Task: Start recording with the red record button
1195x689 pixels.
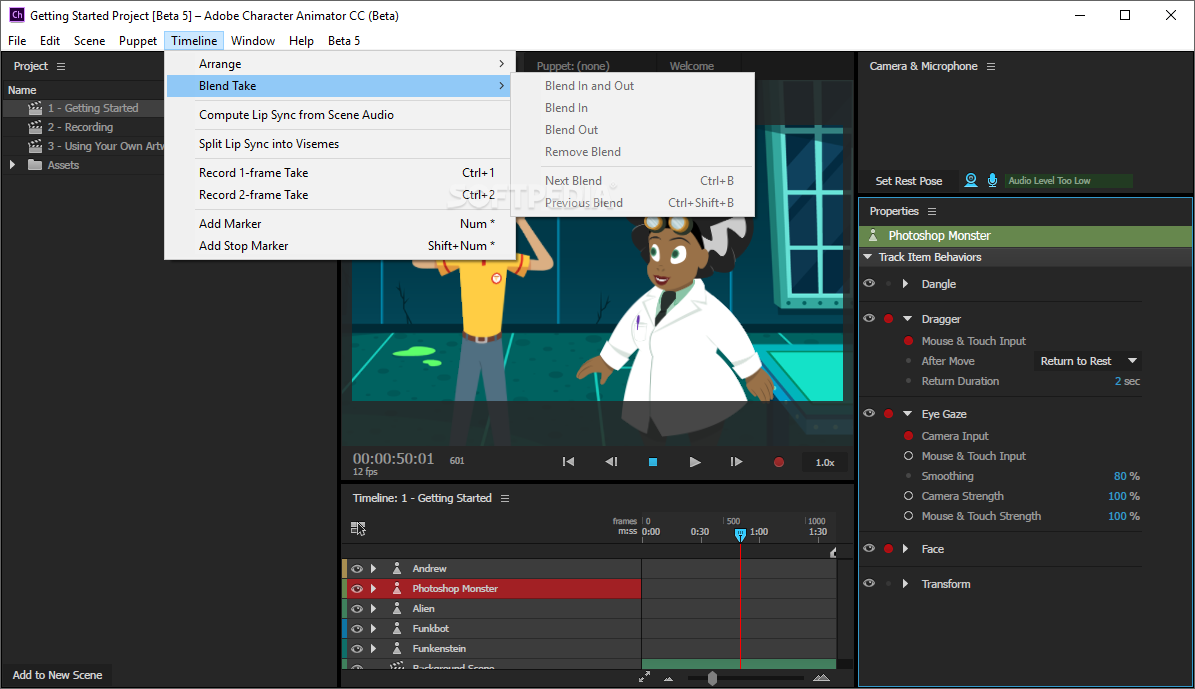Action: tap(779, 462)
